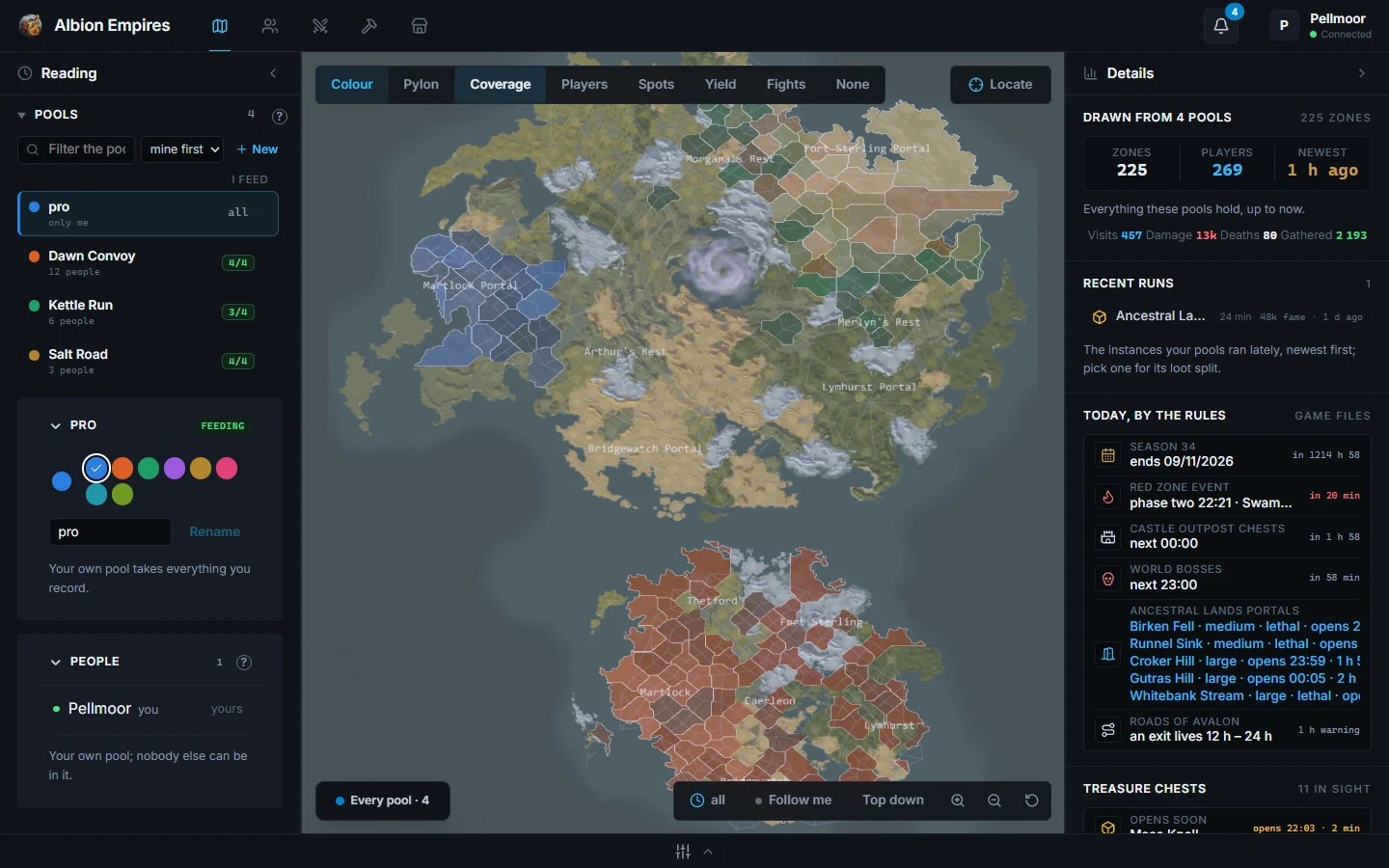This screenshot has width=1389, height=868.
Task: Toggle the Top down camera view
Action: [893, 800]
